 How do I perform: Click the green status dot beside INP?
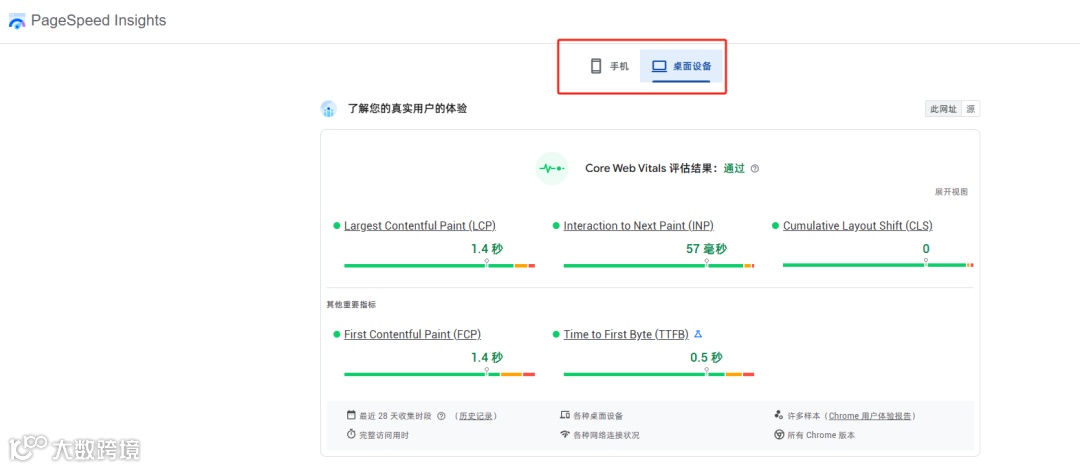click(x=556, y=226)
